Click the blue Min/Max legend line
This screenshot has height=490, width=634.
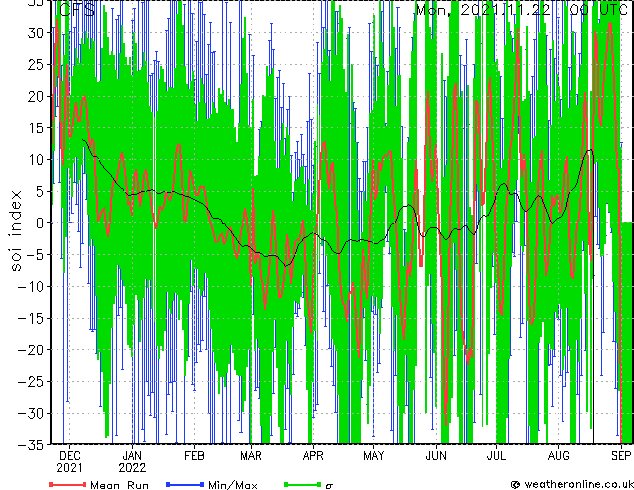pos(185,484)
